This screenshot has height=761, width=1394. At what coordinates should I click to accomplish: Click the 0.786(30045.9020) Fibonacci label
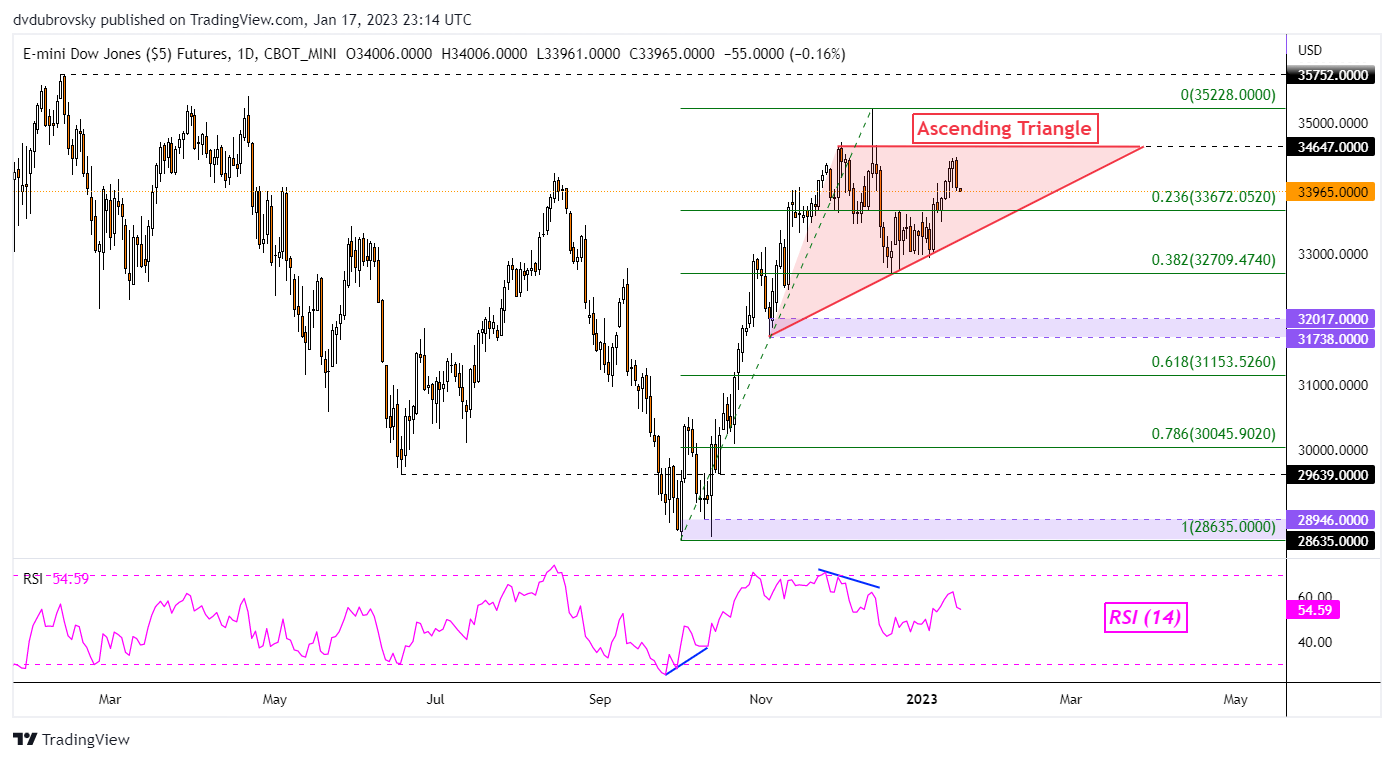(x=1214, y=434)
